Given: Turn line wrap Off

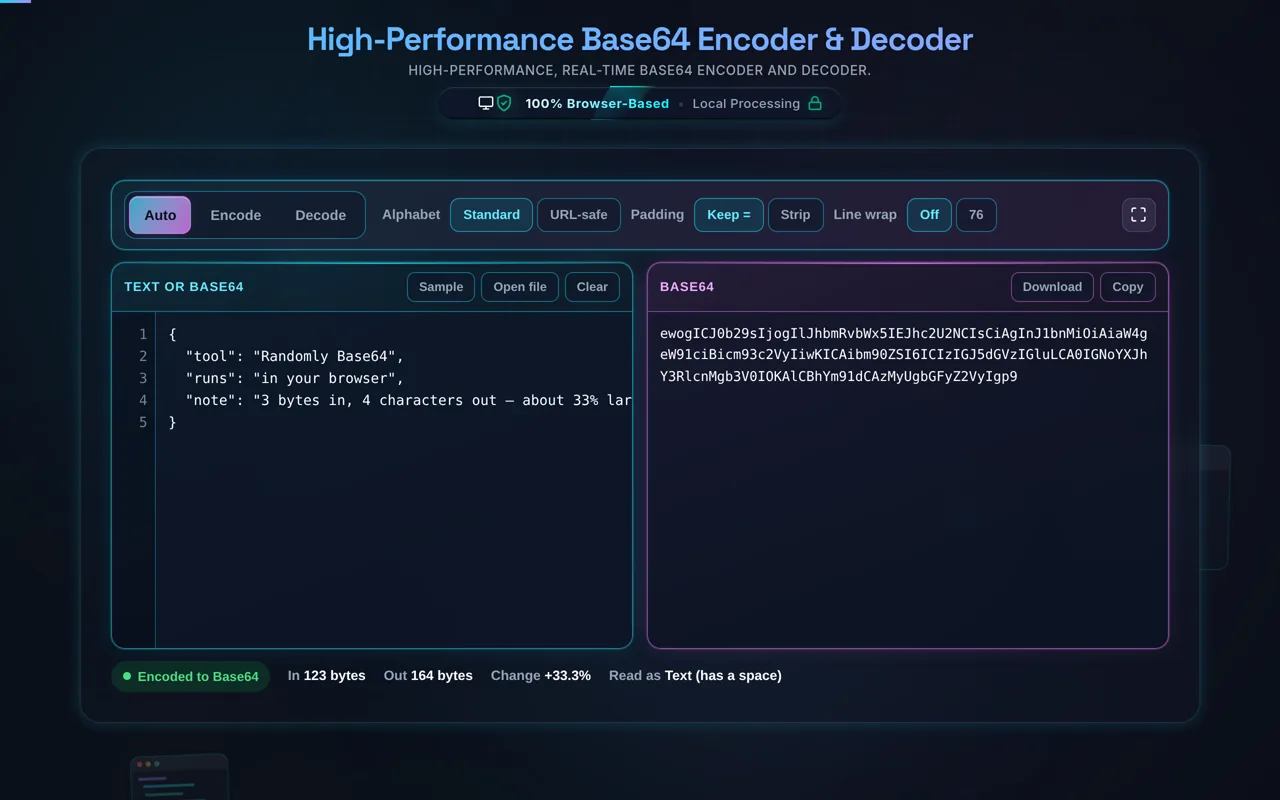Looking at the screenshot, I should pyautogui.click(x=930, y=215).
